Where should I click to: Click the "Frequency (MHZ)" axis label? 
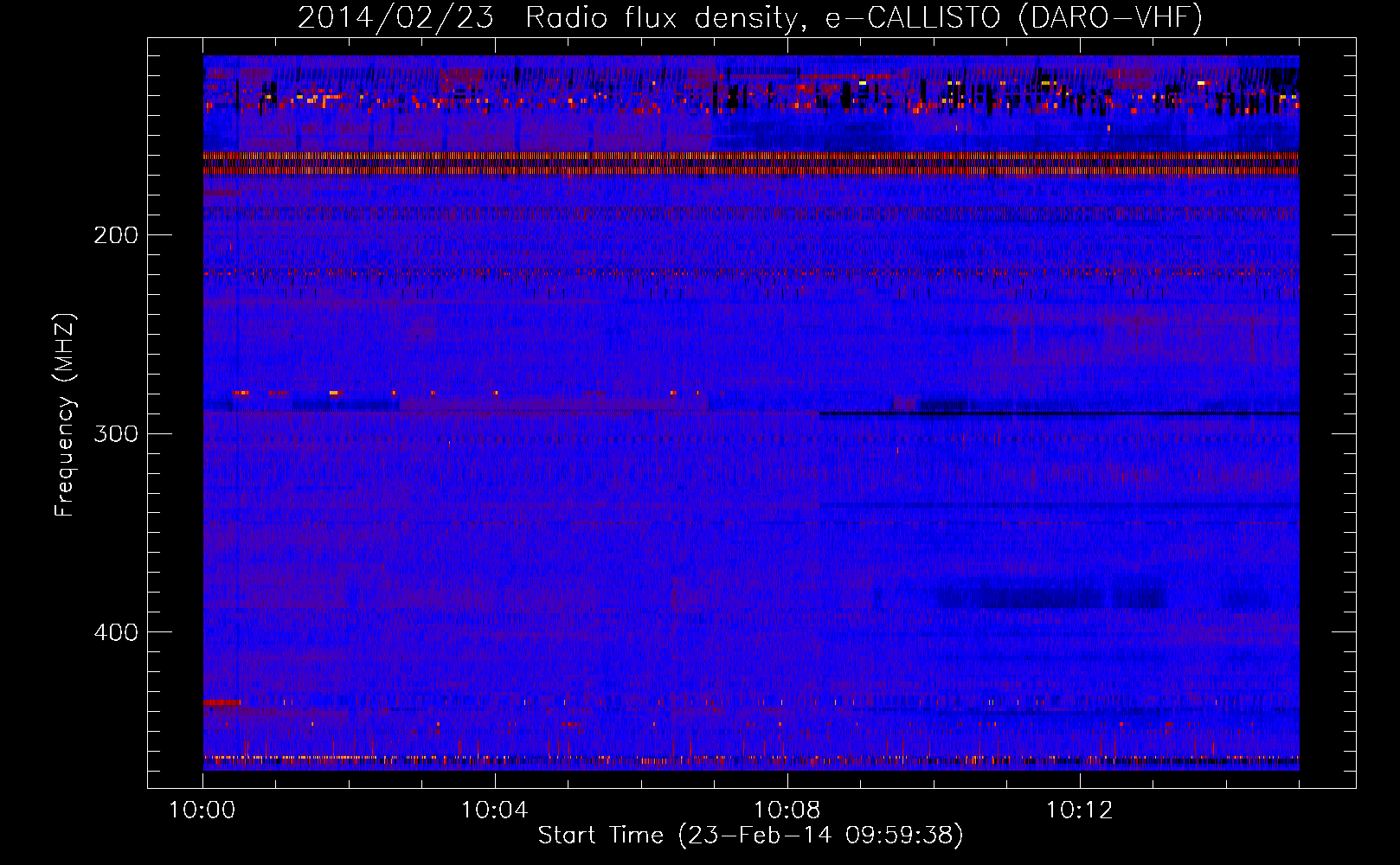coord(65,415)
